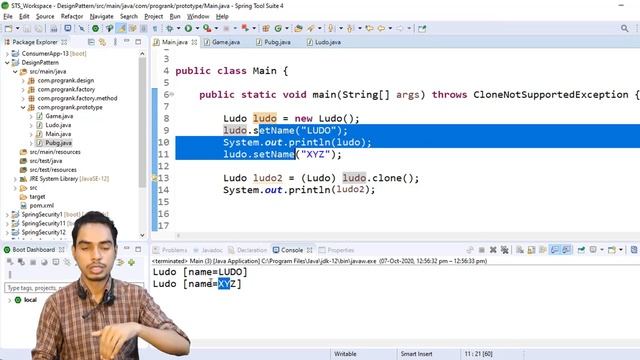Click the Open Perspective icon in toolbar
The image size is (640, 360).
pos(422,28)
